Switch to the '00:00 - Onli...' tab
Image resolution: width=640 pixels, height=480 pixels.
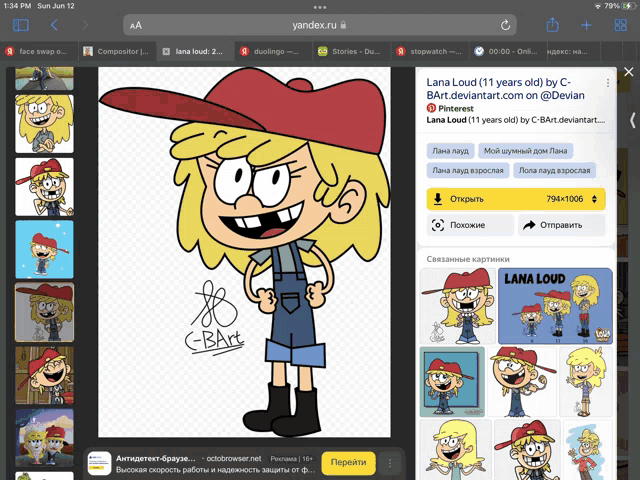(508, 51)
